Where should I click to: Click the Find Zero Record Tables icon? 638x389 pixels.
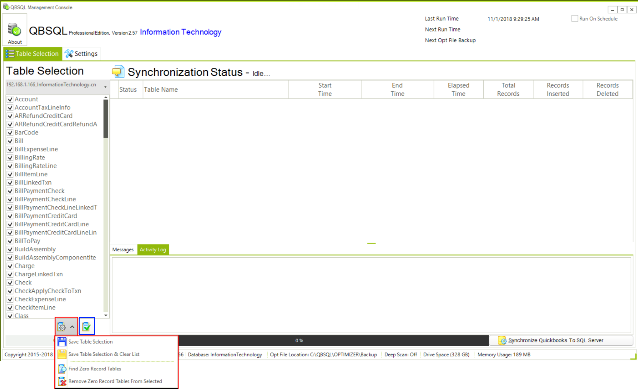coord(62,369)
